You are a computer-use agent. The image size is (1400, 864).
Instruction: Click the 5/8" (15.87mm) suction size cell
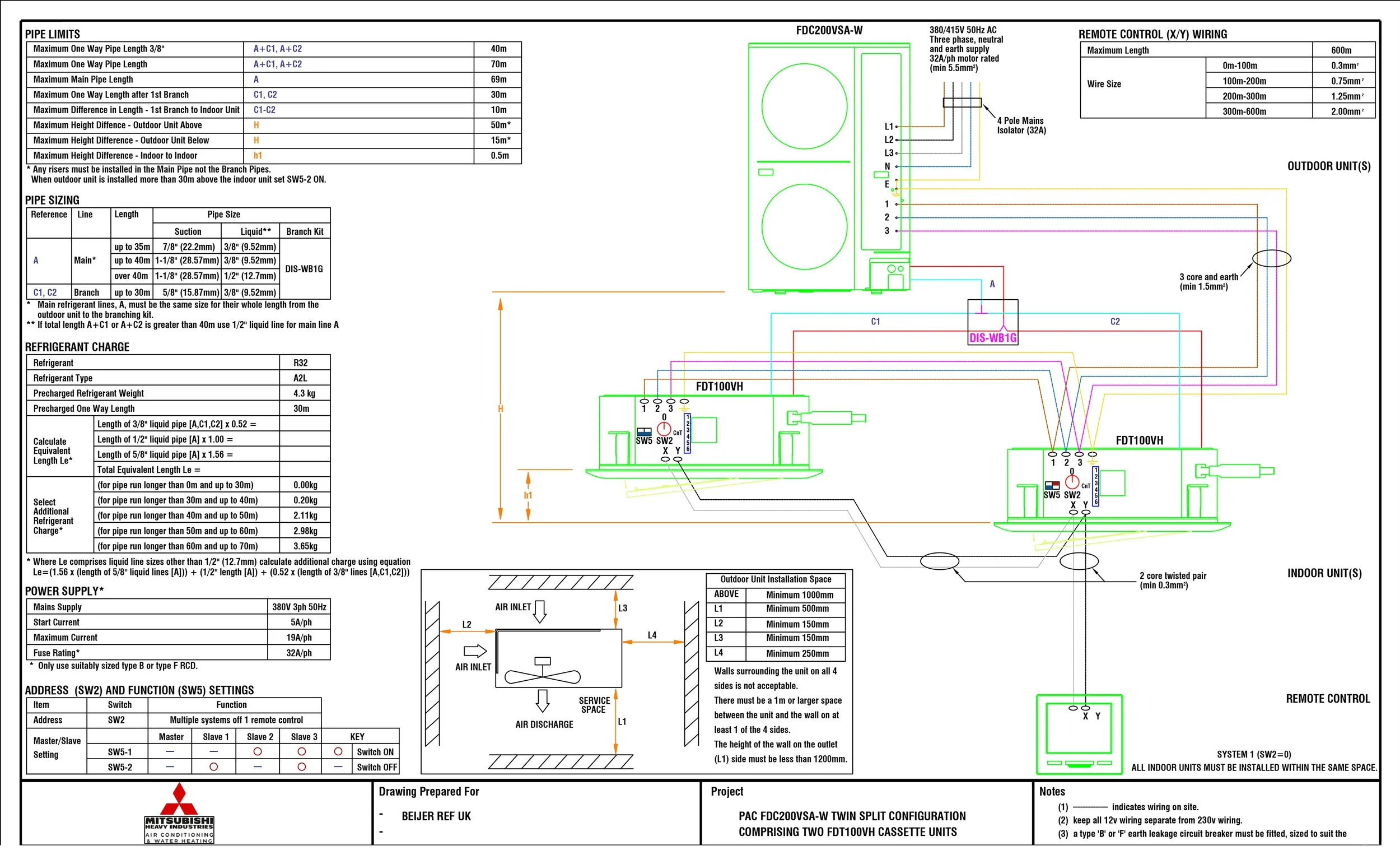[188, 292]
